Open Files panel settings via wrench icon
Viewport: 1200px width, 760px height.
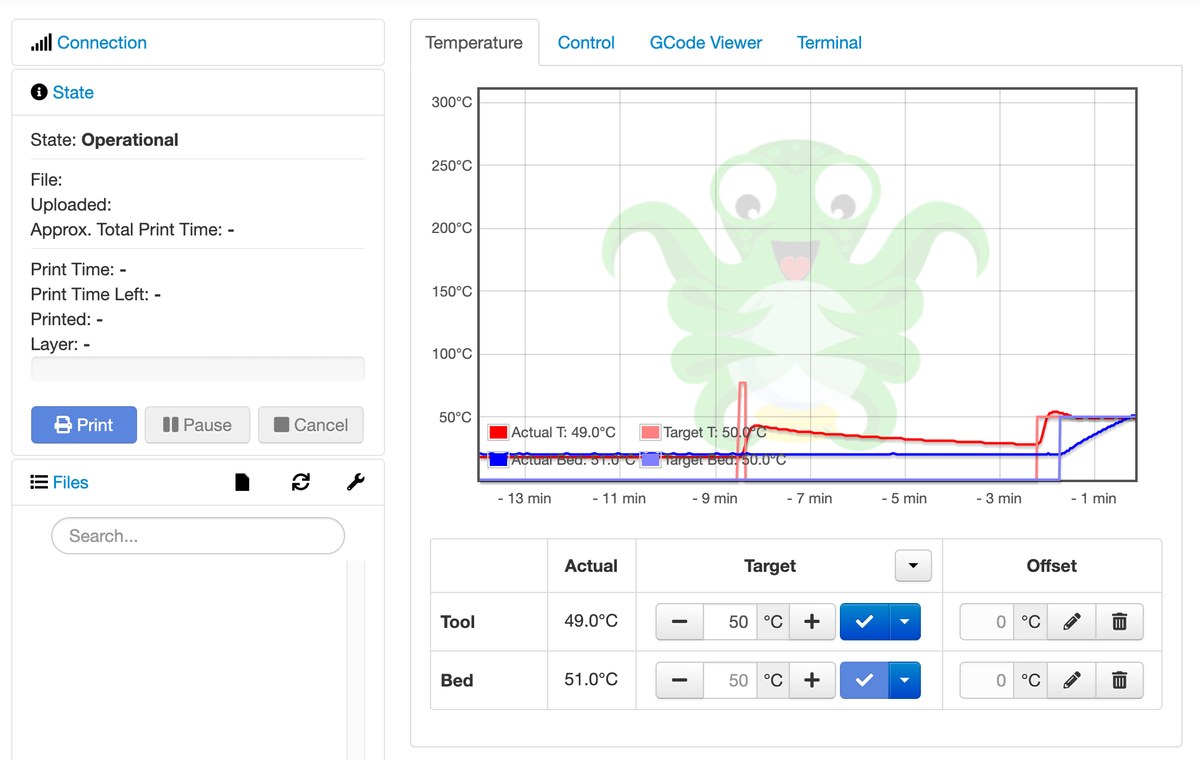356,481
